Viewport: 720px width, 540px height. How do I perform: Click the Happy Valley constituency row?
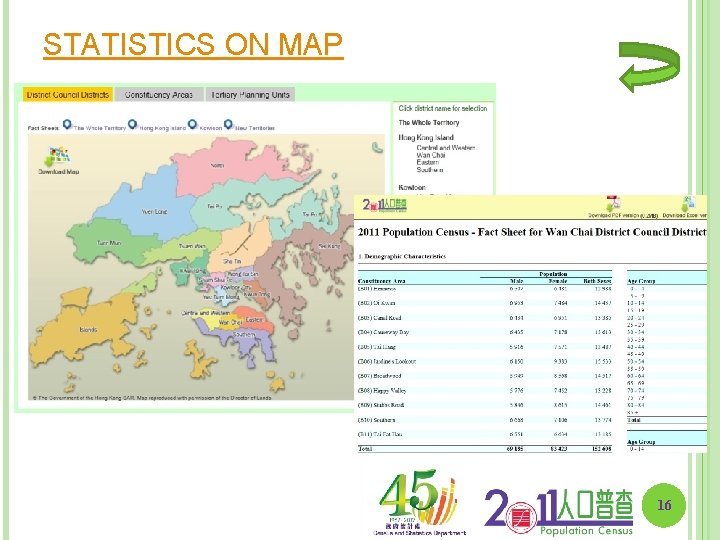click(484, 391)
